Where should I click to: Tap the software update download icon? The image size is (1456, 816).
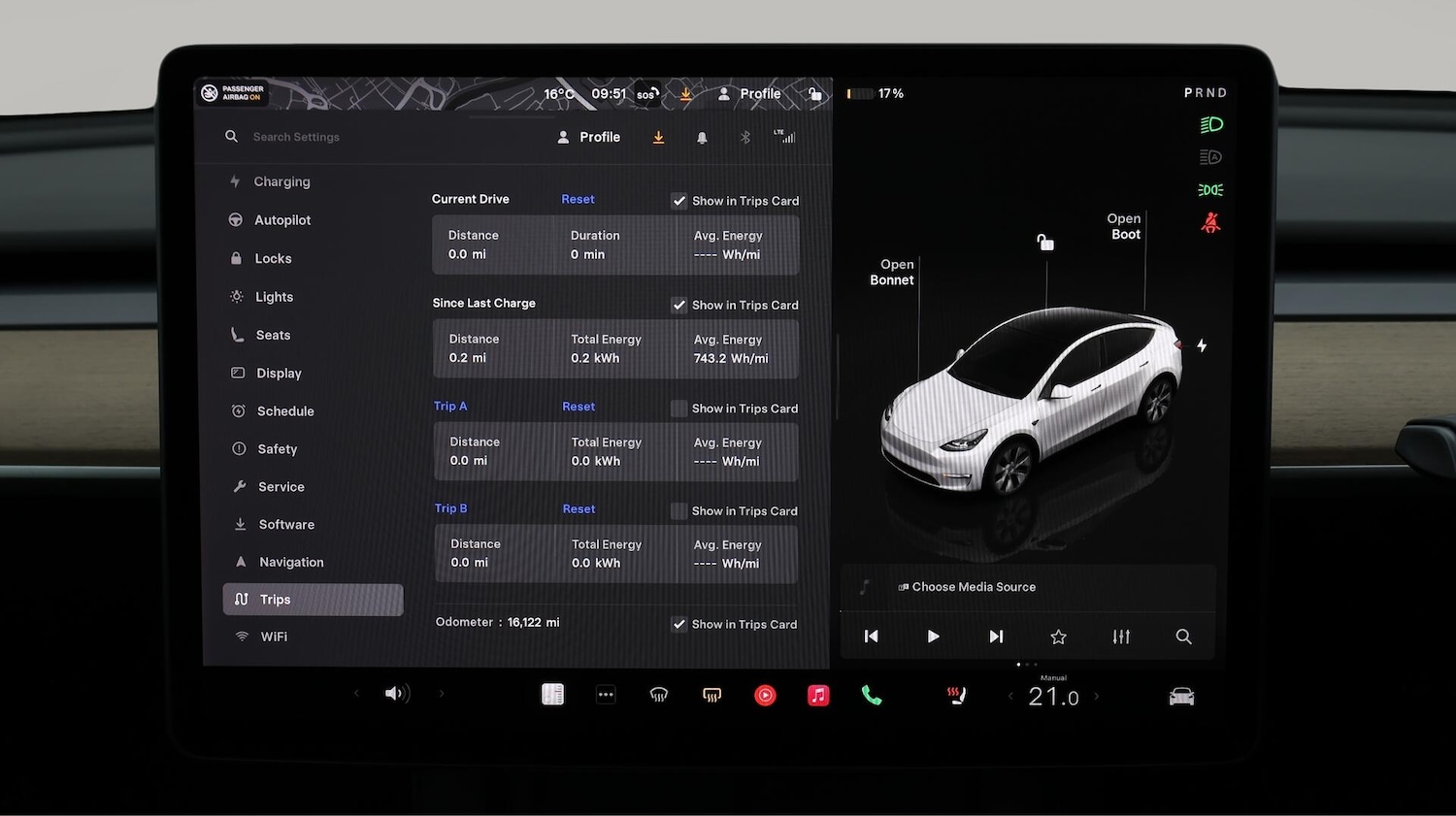658,138
